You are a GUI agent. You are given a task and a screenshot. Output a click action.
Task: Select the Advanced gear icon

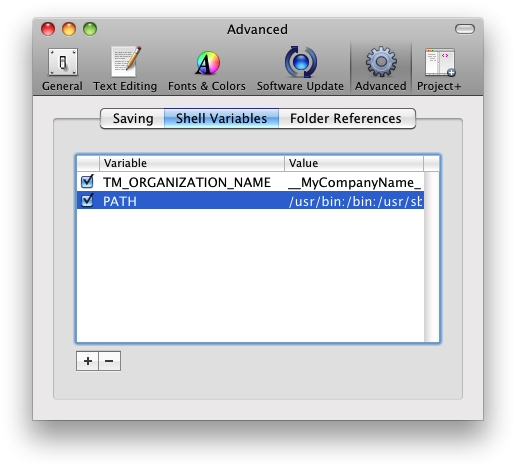(381, 62)
